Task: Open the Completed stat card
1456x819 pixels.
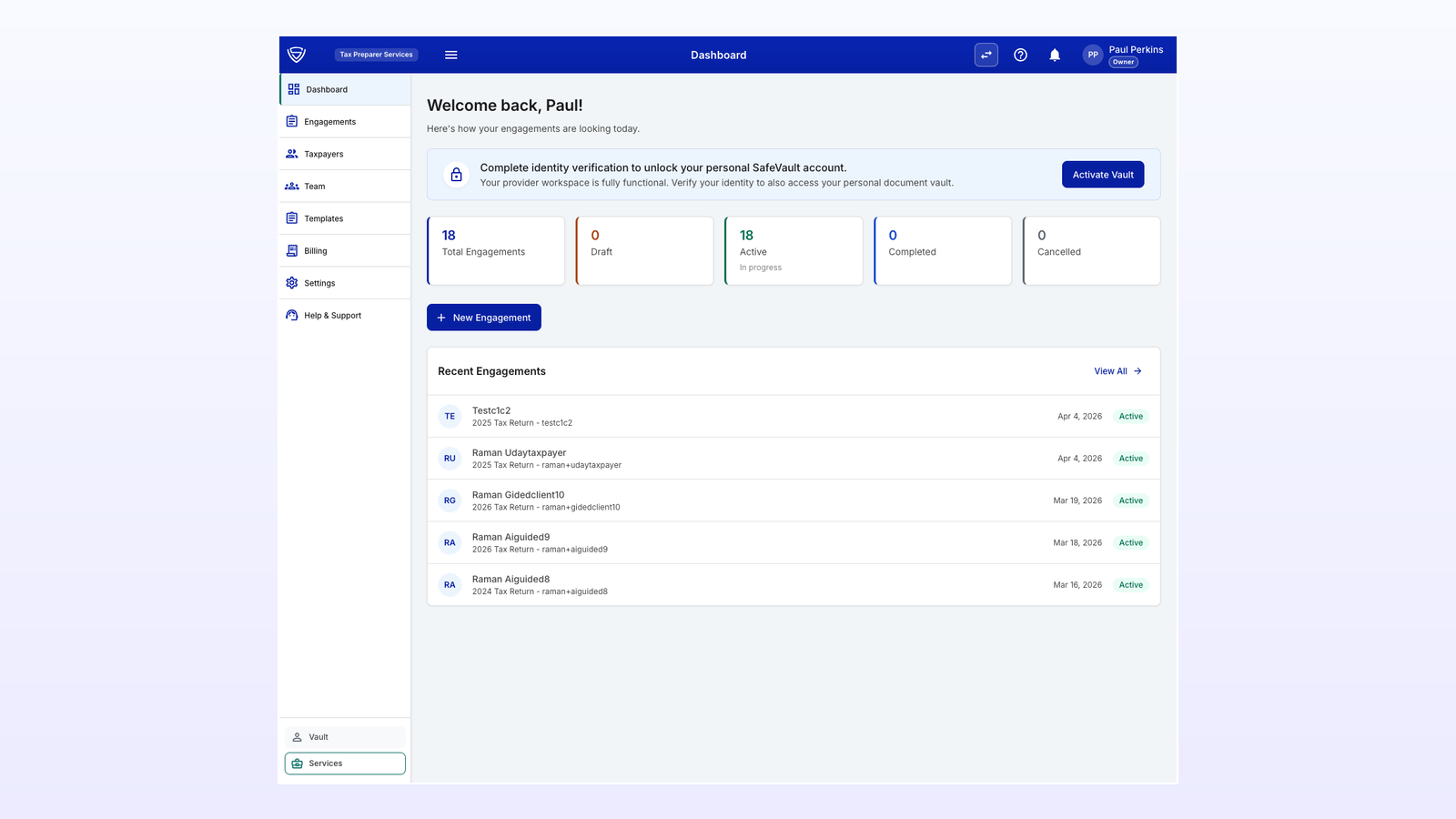Action: [943, 250]
